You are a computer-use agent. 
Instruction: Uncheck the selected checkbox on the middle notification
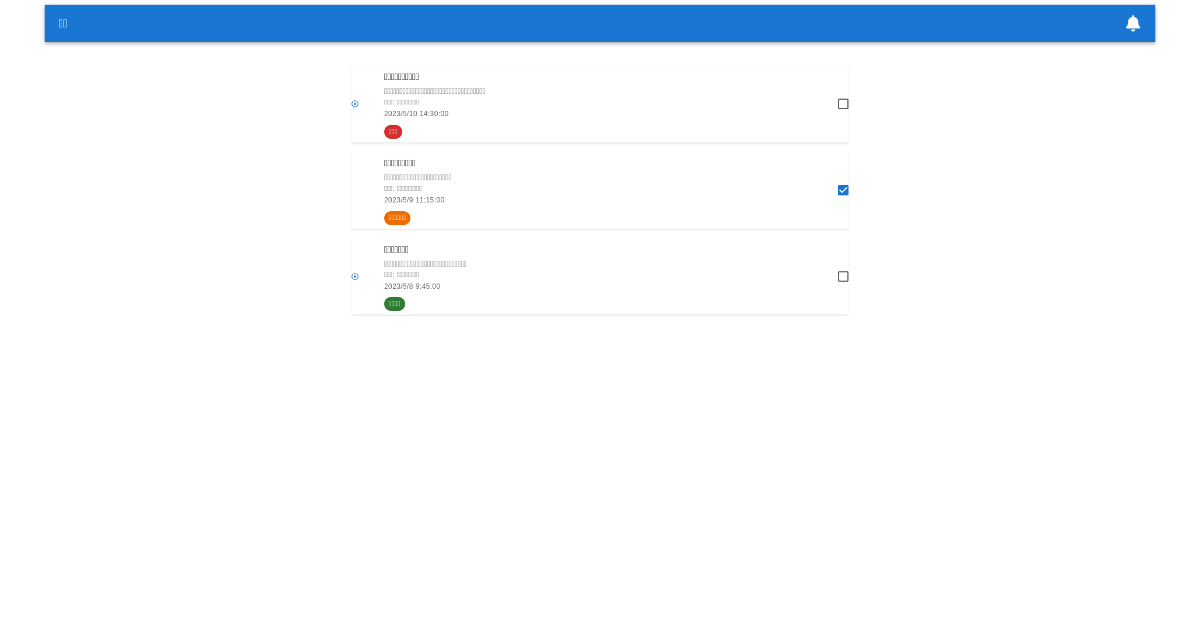point(843,190)
